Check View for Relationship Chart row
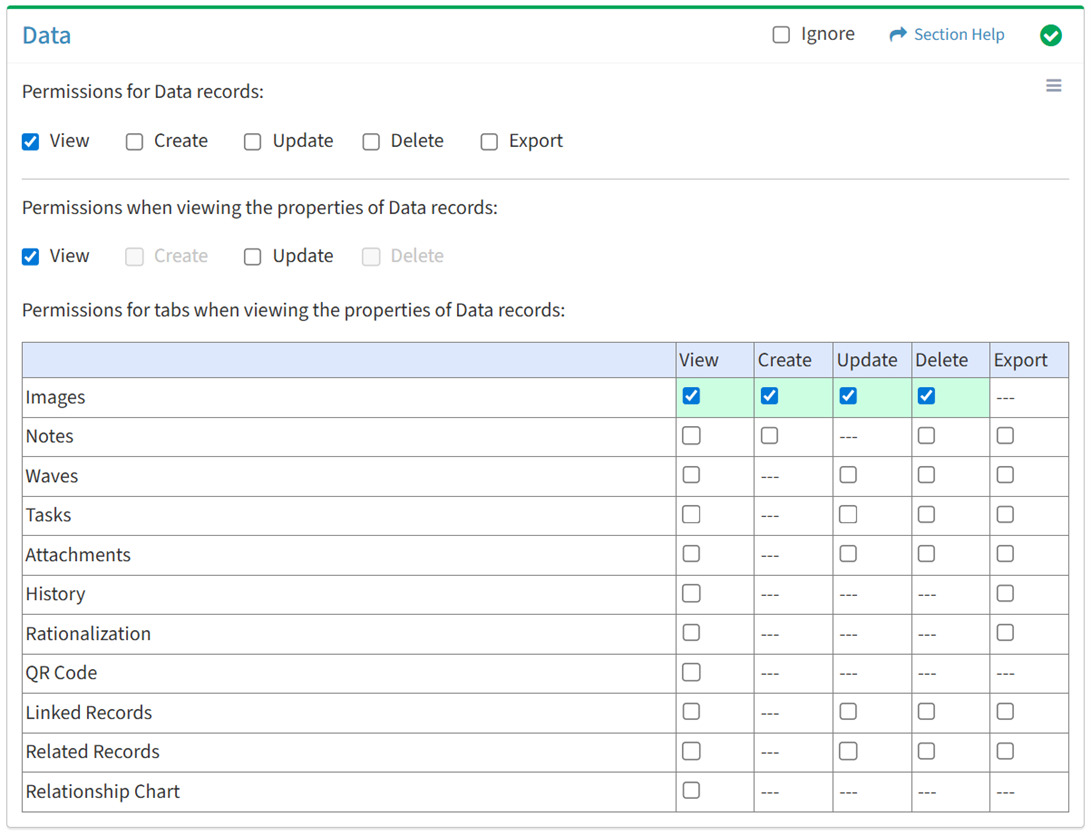This screenshot has height=836, width=1091. [x=691, y=791]
